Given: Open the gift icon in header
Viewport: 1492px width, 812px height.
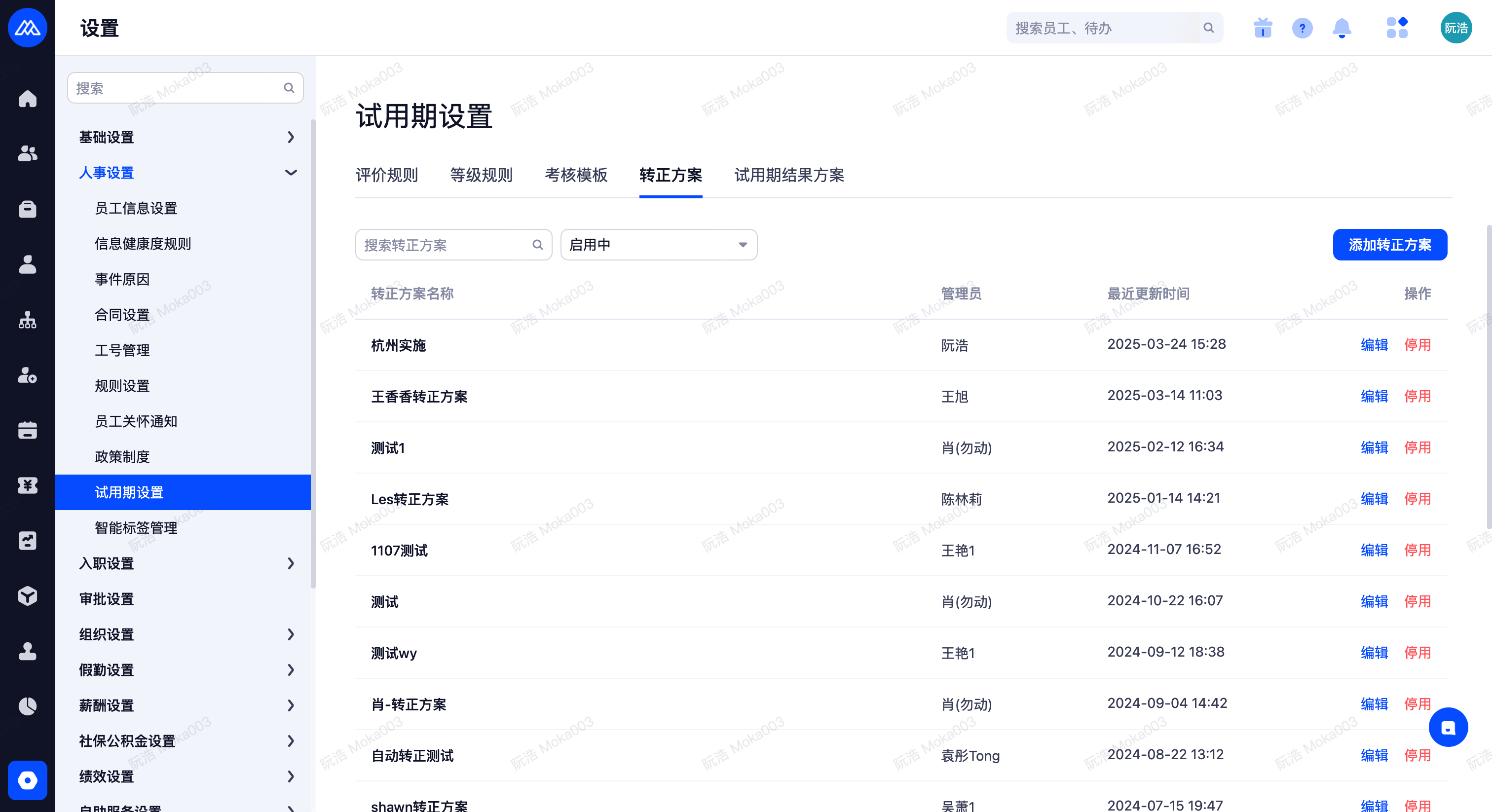Looking at the screenshot, I should pyautogui.click(x=1263, y=28).
